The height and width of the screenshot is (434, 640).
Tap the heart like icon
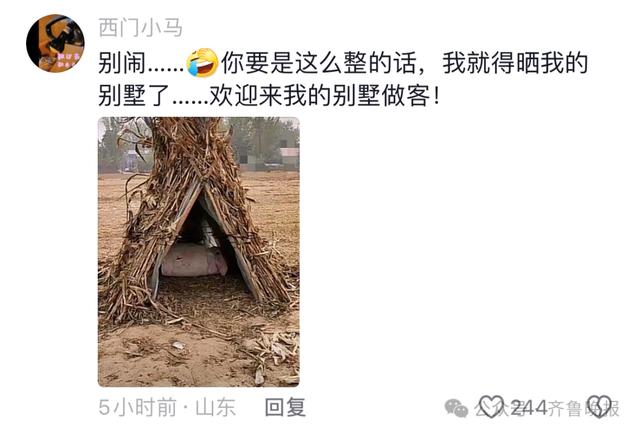coord(491,407)
